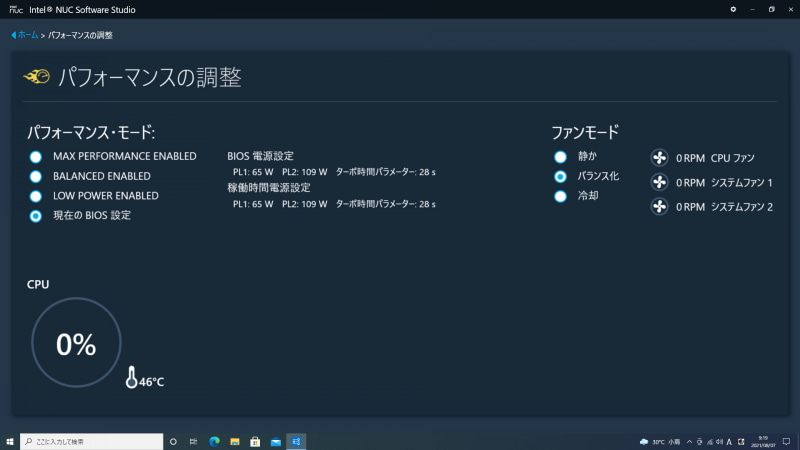Screen dimensions: 800x450
Task: Click the 46°C temperature reading
Action: tap(152, 382)
